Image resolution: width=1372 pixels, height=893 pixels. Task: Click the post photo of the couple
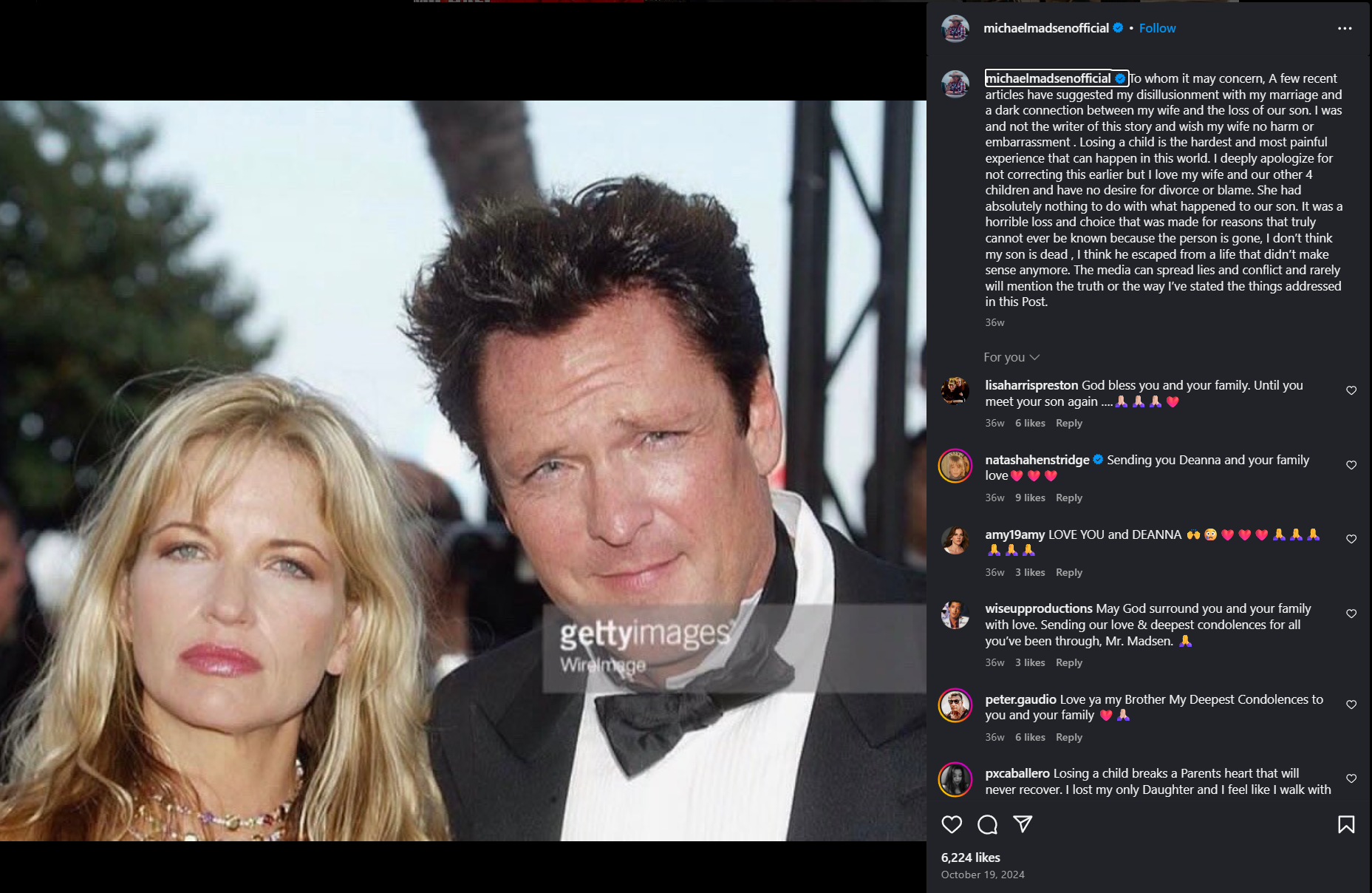coord(463,470)
